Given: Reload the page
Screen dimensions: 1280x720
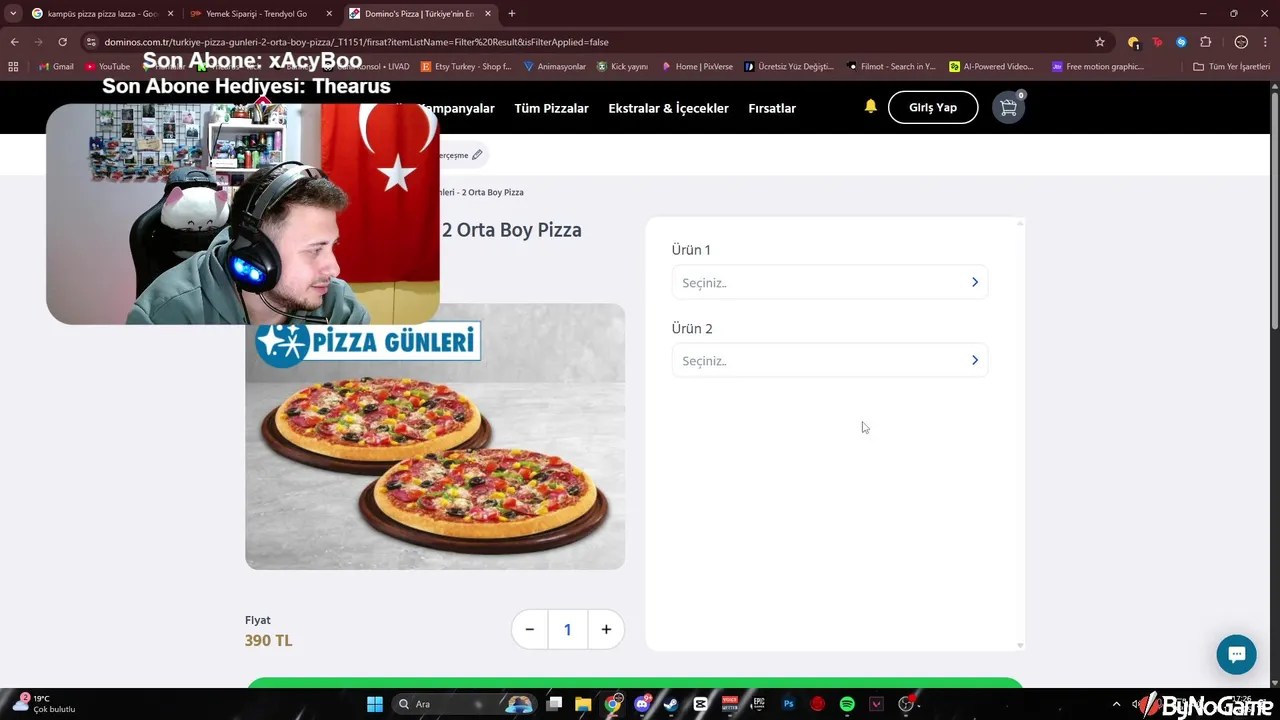Looking at the screenshot, I should pyautogui.click(x=62, y=42).
